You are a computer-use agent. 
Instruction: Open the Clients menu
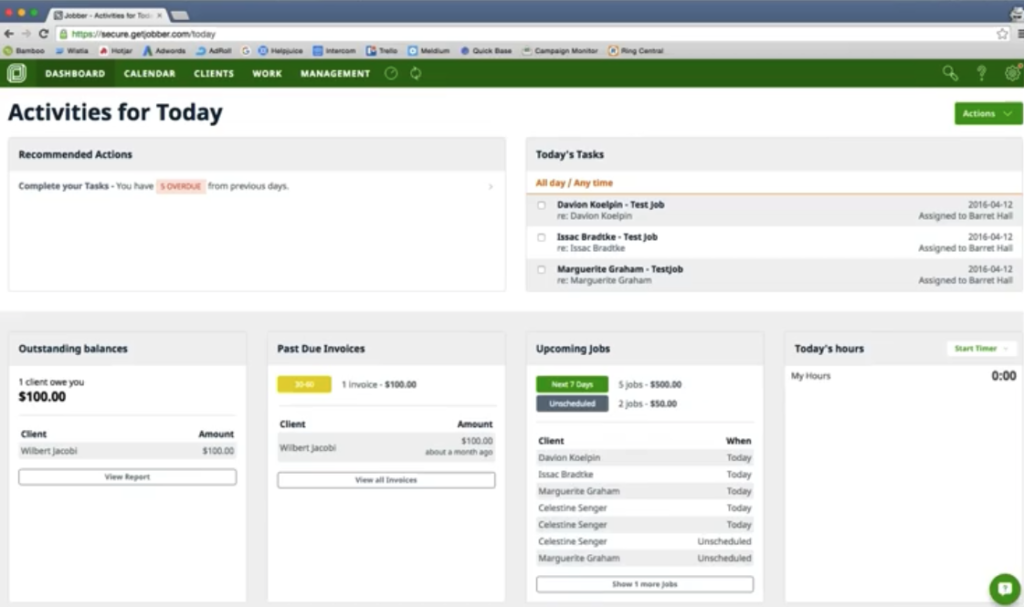click(x=214, y=74)
